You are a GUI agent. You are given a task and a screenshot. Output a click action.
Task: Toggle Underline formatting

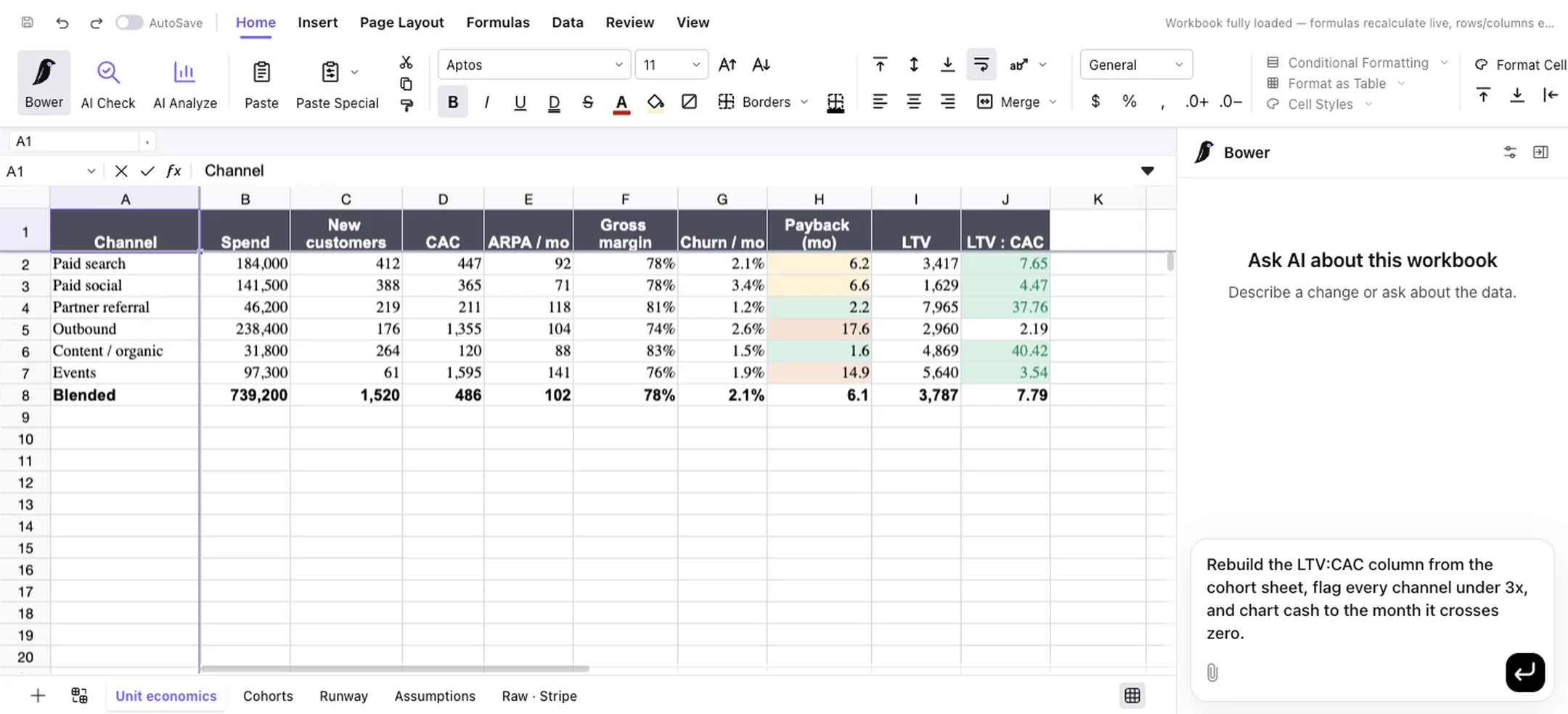click(520, 102)
